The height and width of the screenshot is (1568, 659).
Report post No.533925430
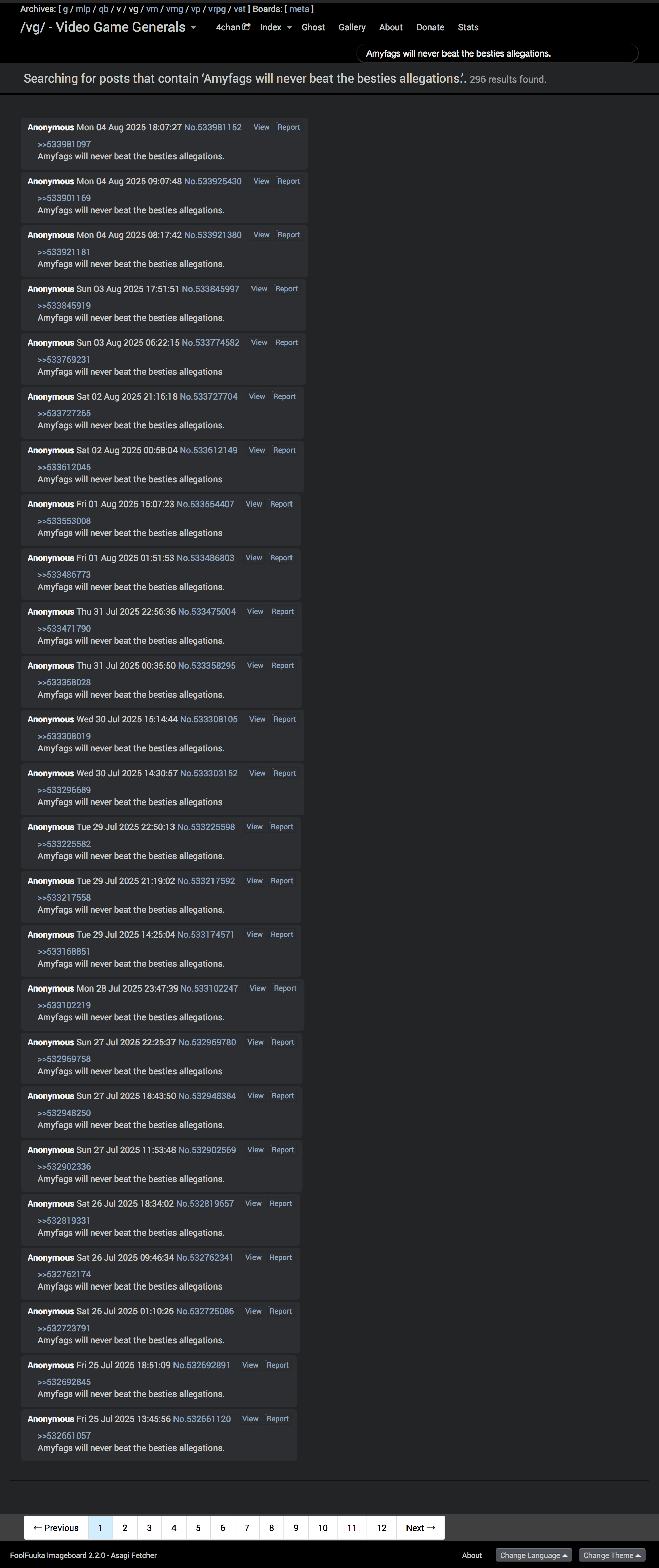coord(288,181)
